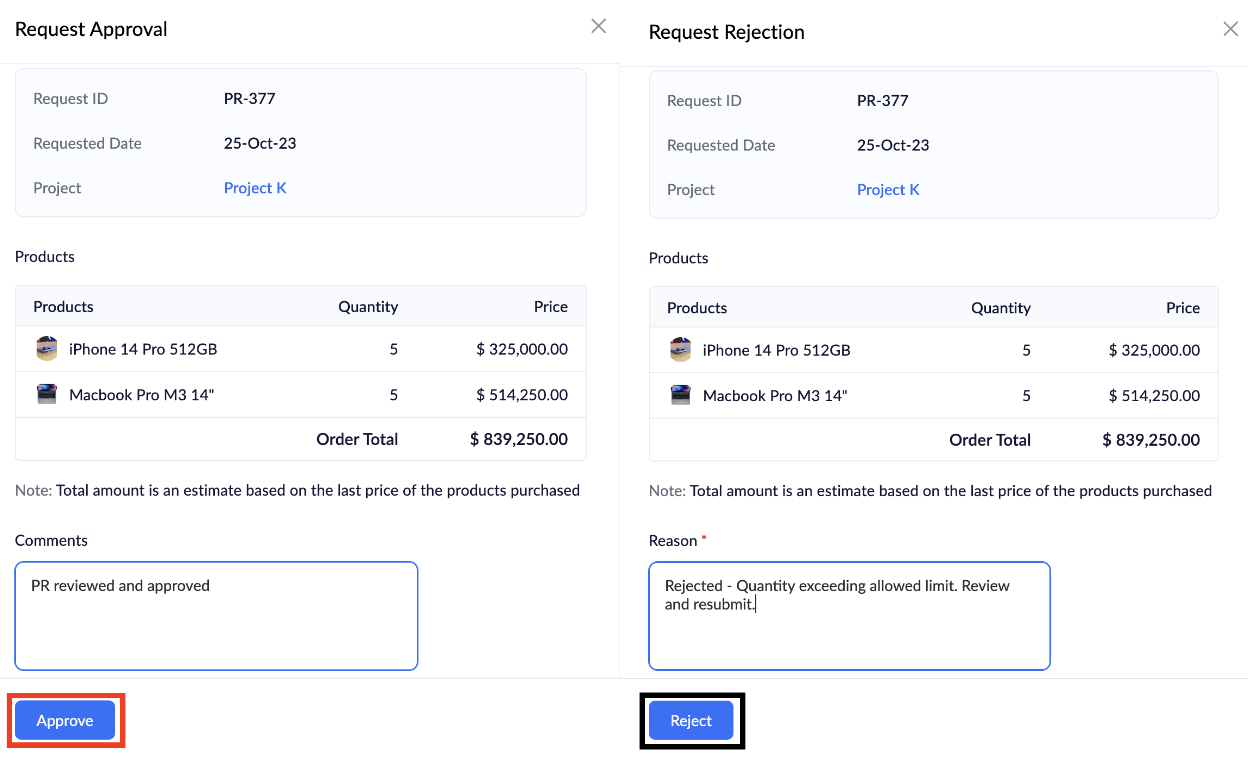Close the Request Approval dialog
The width and height of the screenshot is (1248, 758).
coord(598,26)
